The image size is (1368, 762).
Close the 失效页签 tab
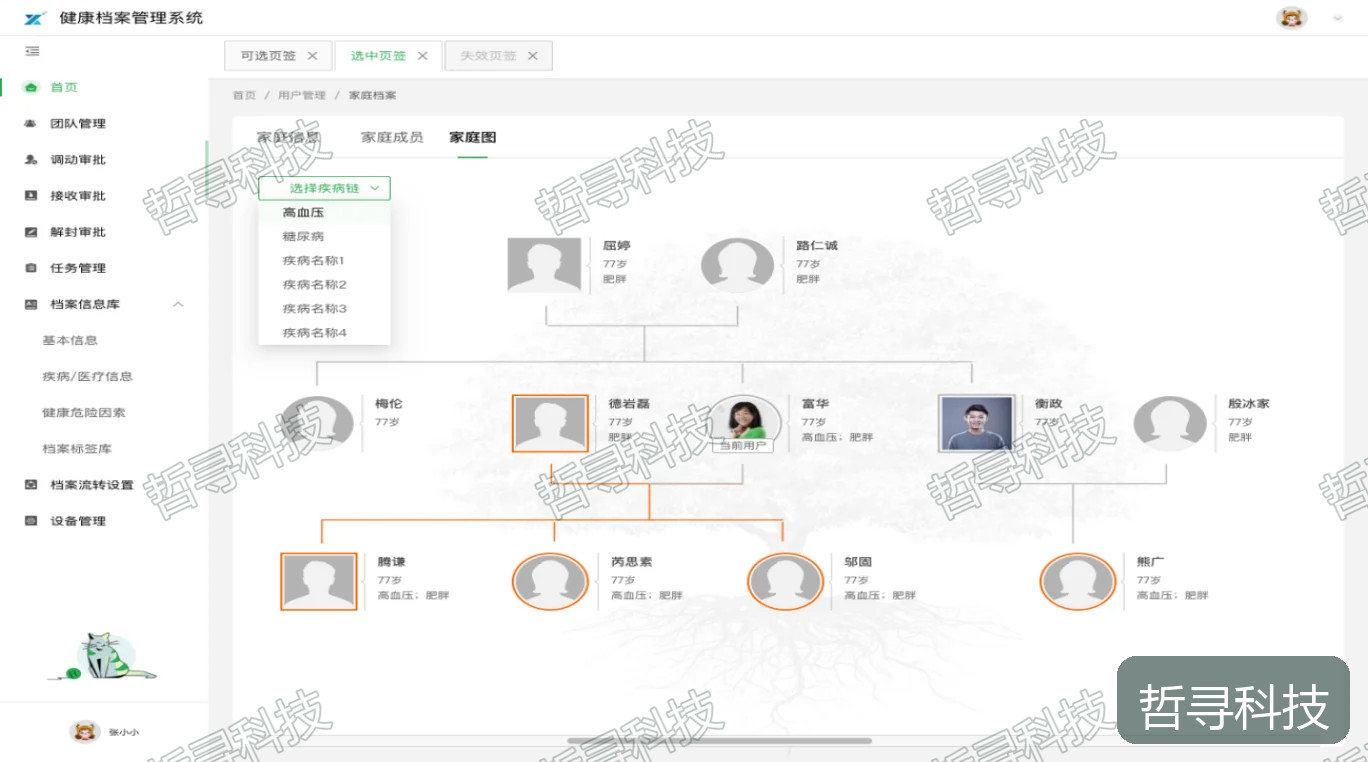point(532,56)
